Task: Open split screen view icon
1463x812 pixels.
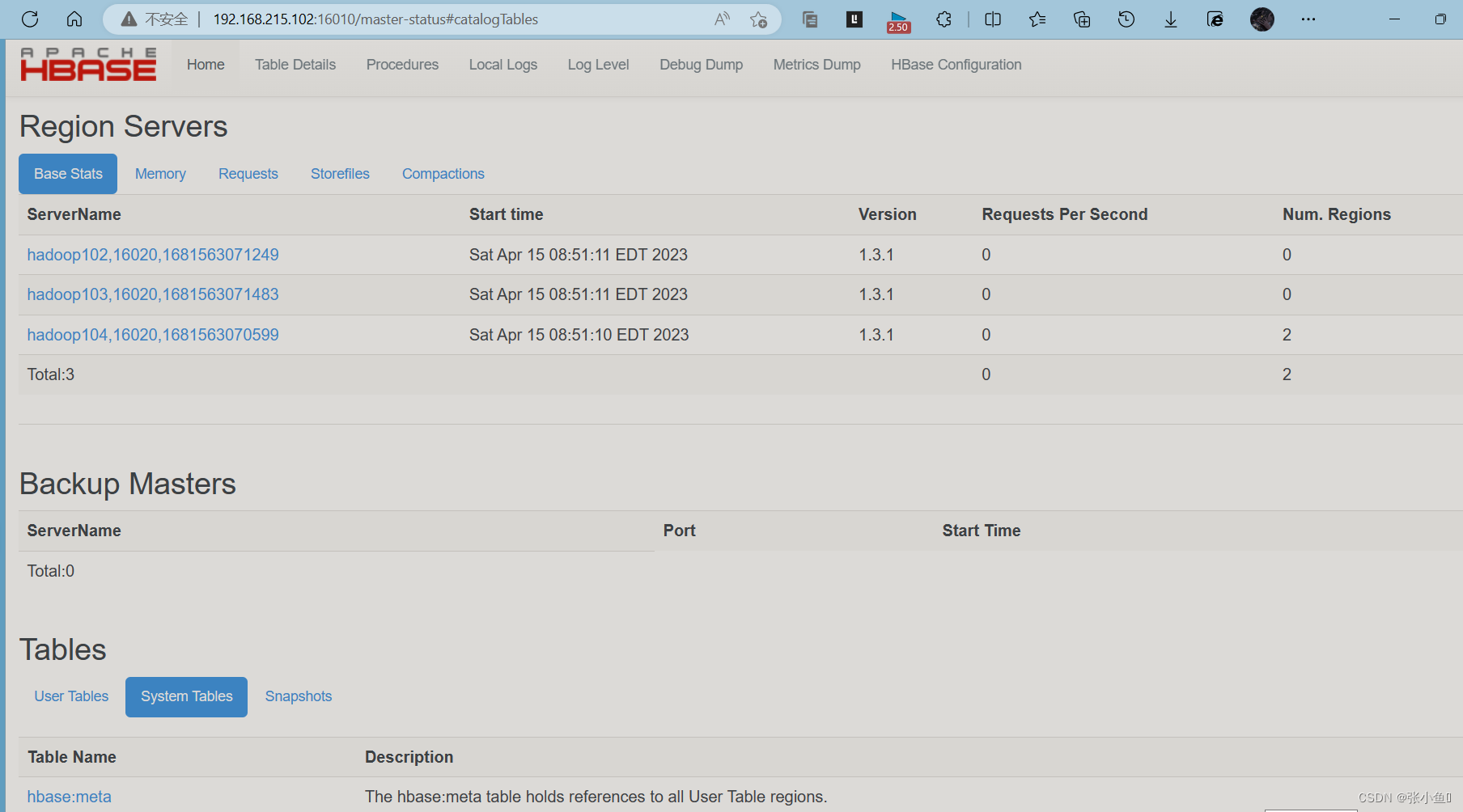Action: pyautogui.click(x=992, y=19)
